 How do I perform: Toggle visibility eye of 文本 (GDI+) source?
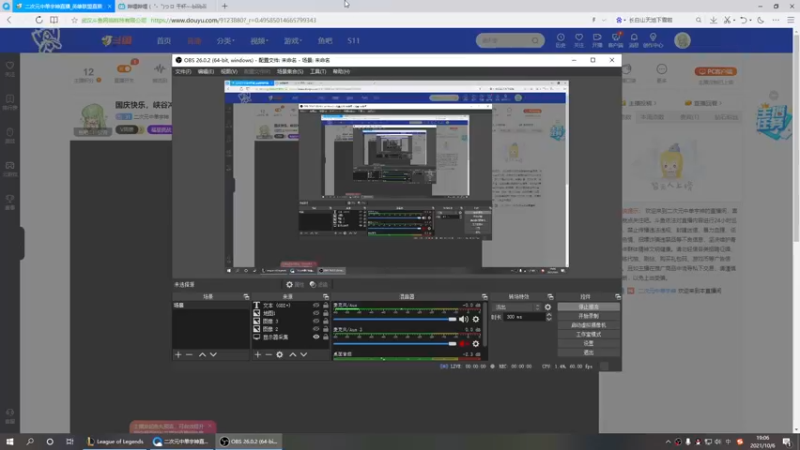pyautogui.click(x=316, y=305)
